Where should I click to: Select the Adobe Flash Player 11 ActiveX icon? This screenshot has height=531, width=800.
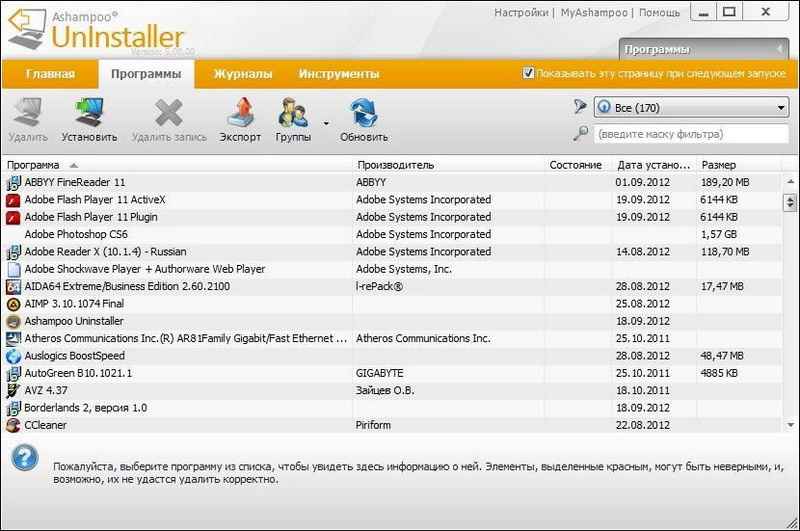13,200
